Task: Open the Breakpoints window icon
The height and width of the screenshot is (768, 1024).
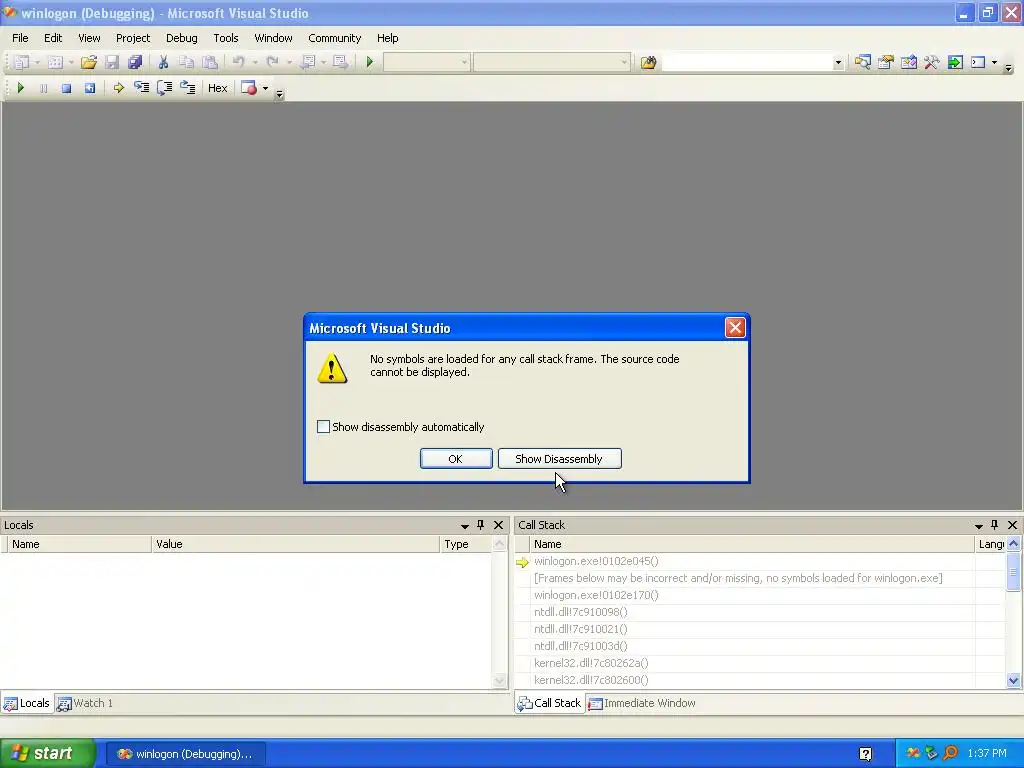Action: 249,88
